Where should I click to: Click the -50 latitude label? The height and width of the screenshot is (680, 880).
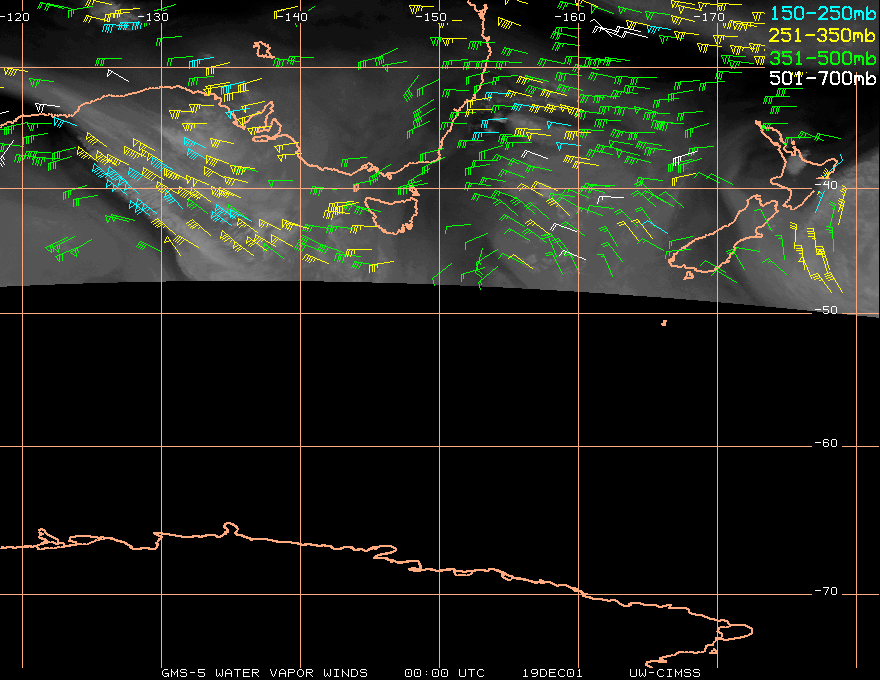click(x=826, y=310)
